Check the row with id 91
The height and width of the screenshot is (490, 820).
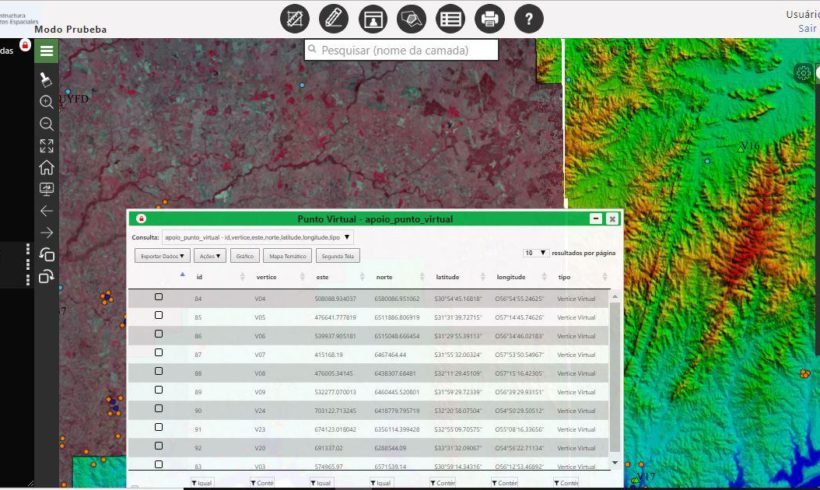coord(158,427)
